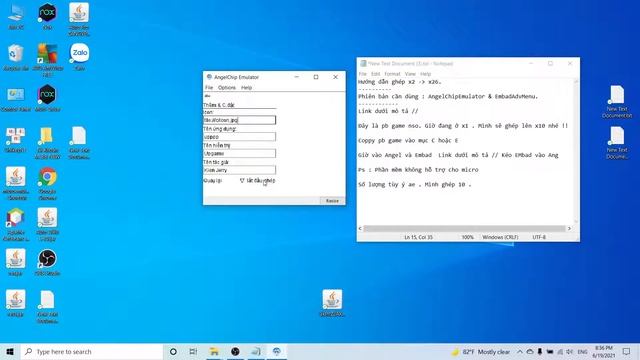The height and width of the screenshot is (360, 640).
Task: Open the Recycle Bin desktop icon
Action: [x=16, y=58]
